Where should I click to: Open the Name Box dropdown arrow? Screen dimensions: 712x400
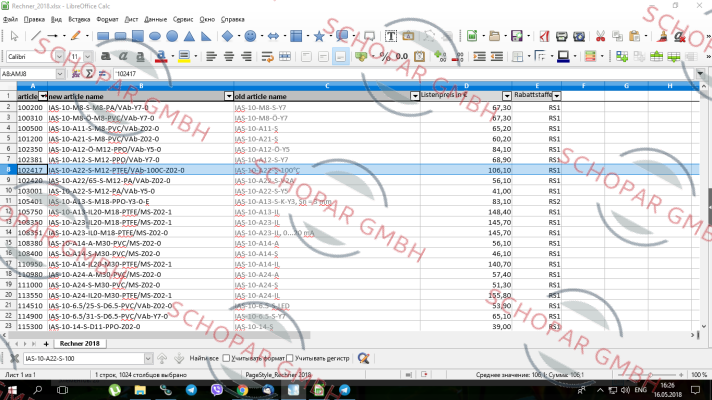click(x=60, y=74)
